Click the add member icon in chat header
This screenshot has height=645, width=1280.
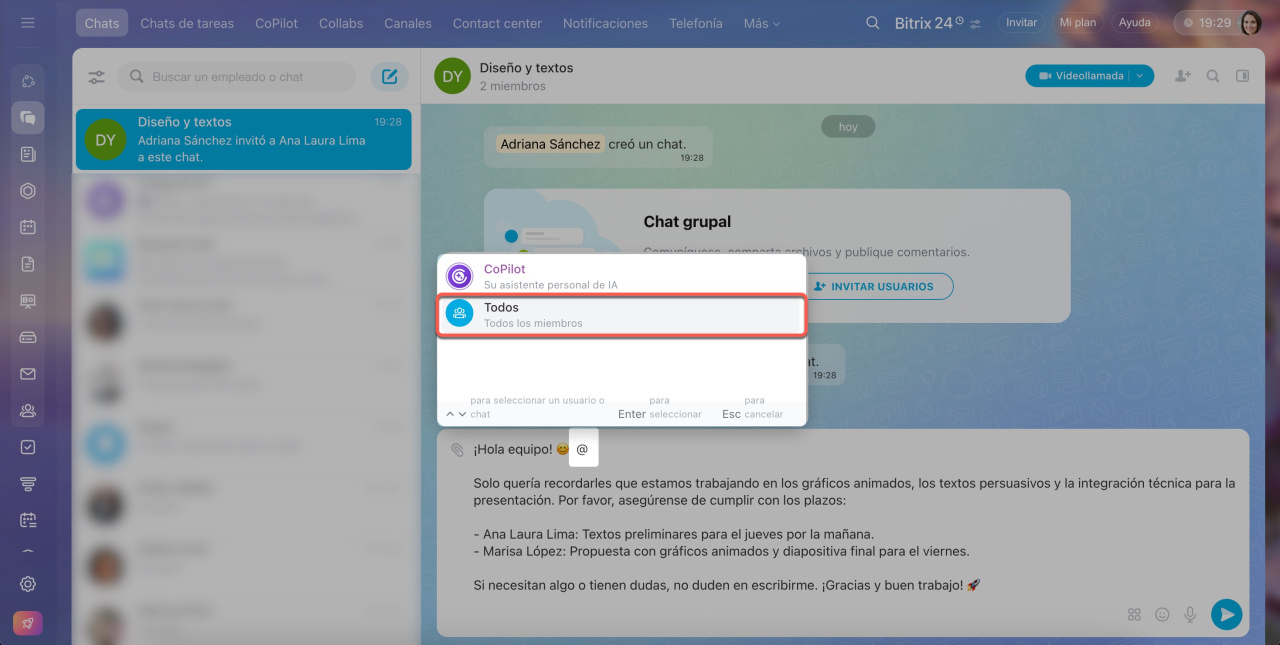click(x=1183, y=76)
